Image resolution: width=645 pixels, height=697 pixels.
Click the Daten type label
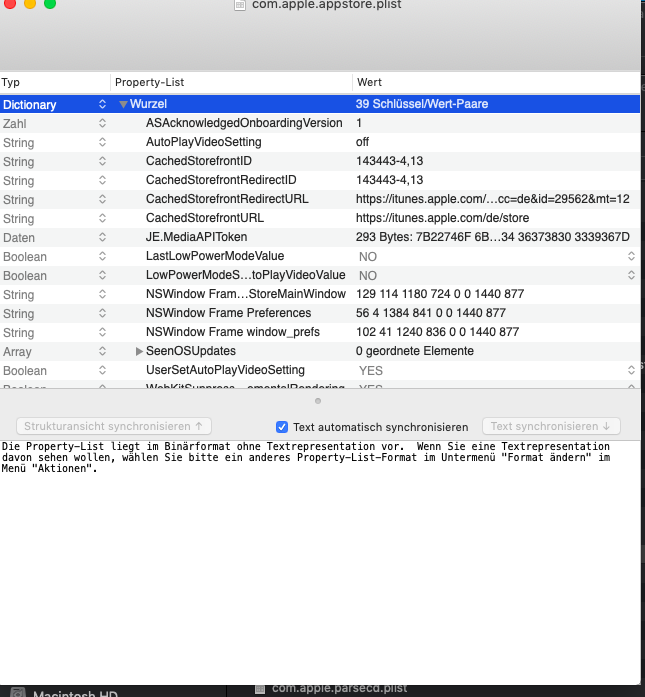[x=19, y=238]
